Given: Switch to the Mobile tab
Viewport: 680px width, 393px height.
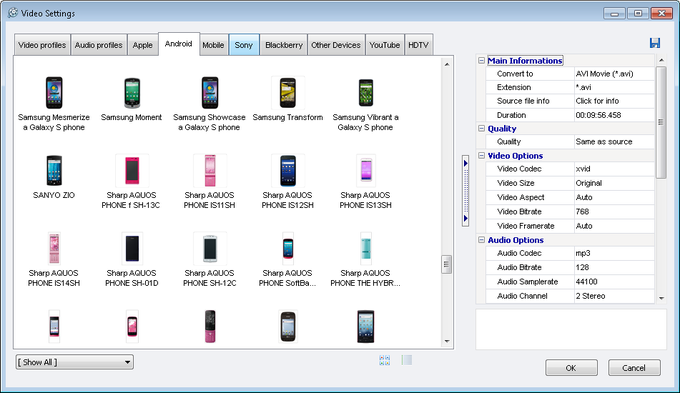Looking at the screenshot, I should 213,45.
